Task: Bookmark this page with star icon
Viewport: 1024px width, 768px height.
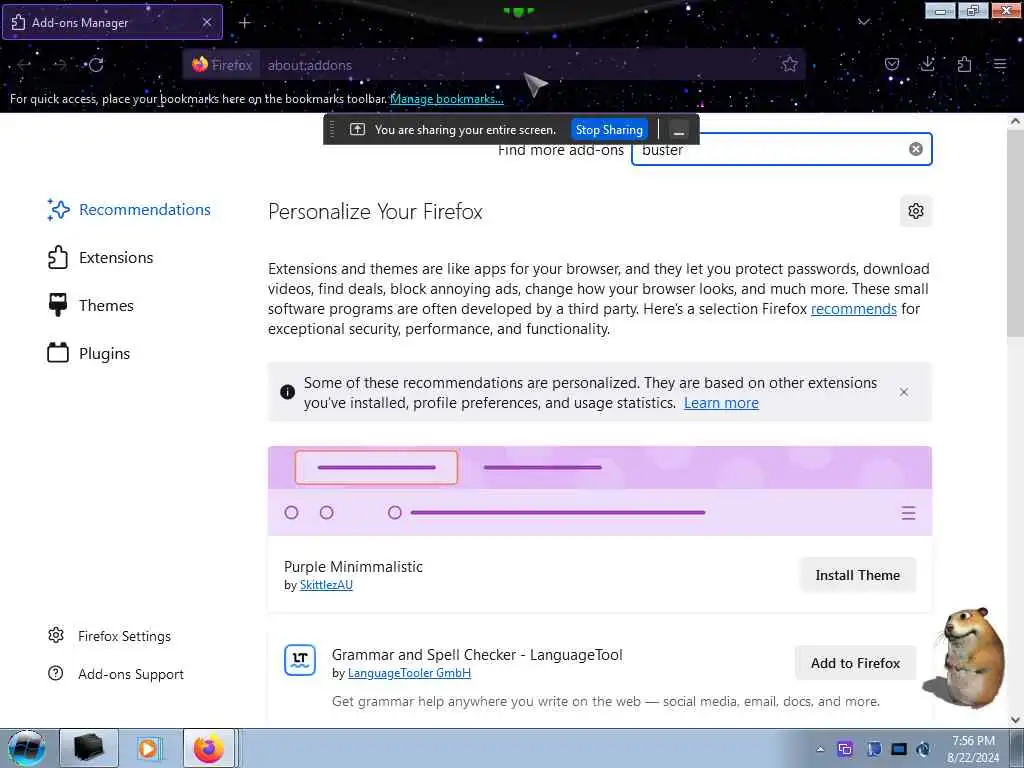Action: [x=790, y=64]
